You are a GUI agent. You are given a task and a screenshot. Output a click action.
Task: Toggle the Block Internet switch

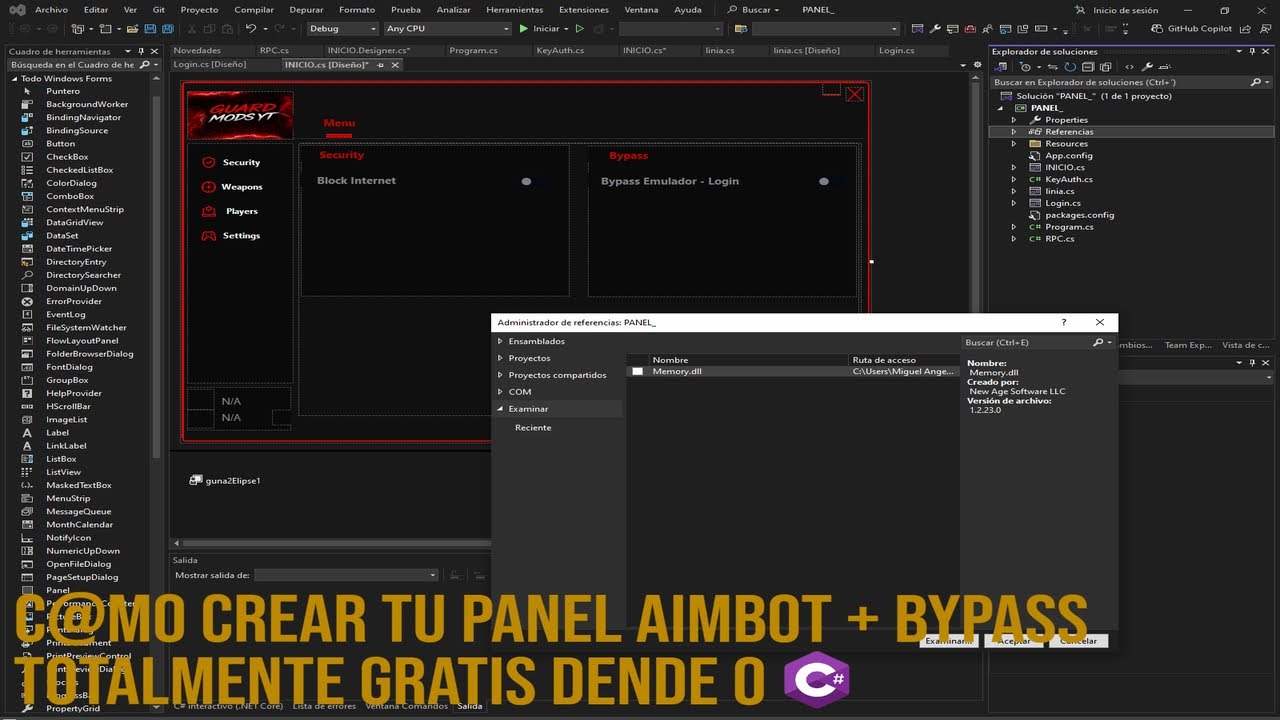pyautogui.click(x=533, y=182)
